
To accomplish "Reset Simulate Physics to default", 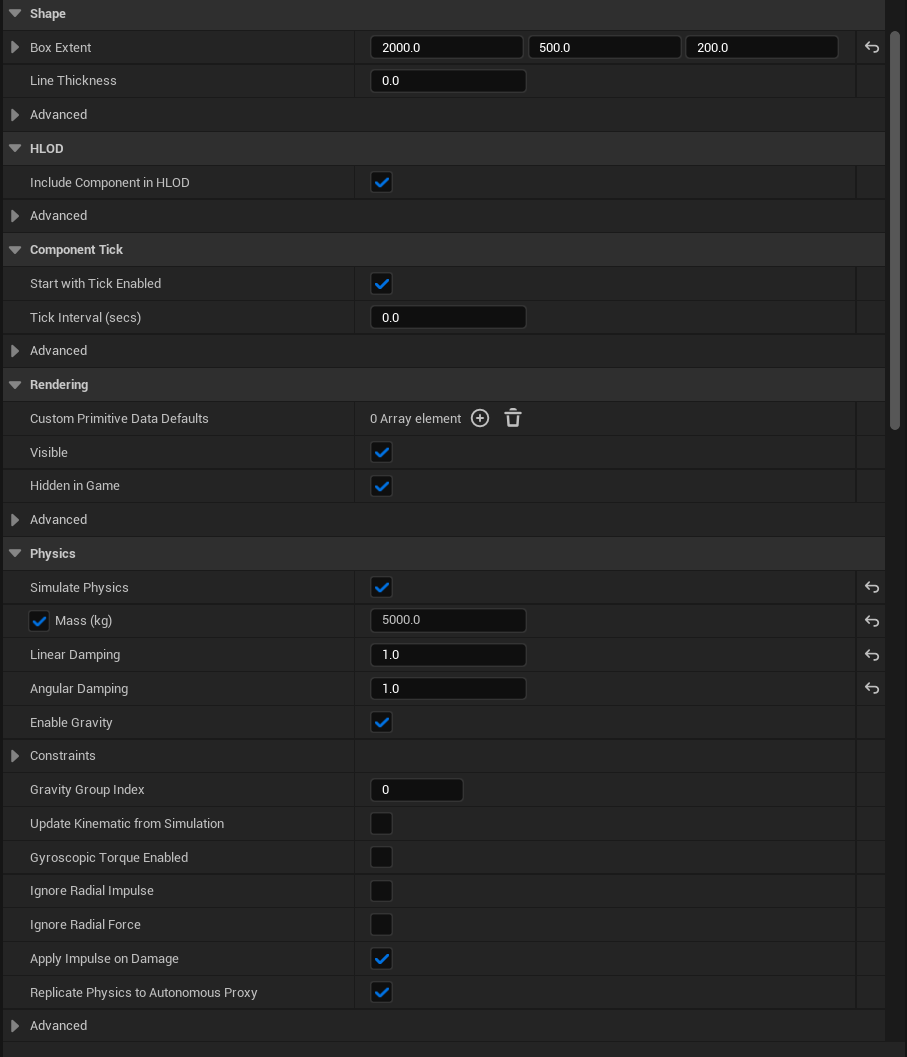I will 871,587.
